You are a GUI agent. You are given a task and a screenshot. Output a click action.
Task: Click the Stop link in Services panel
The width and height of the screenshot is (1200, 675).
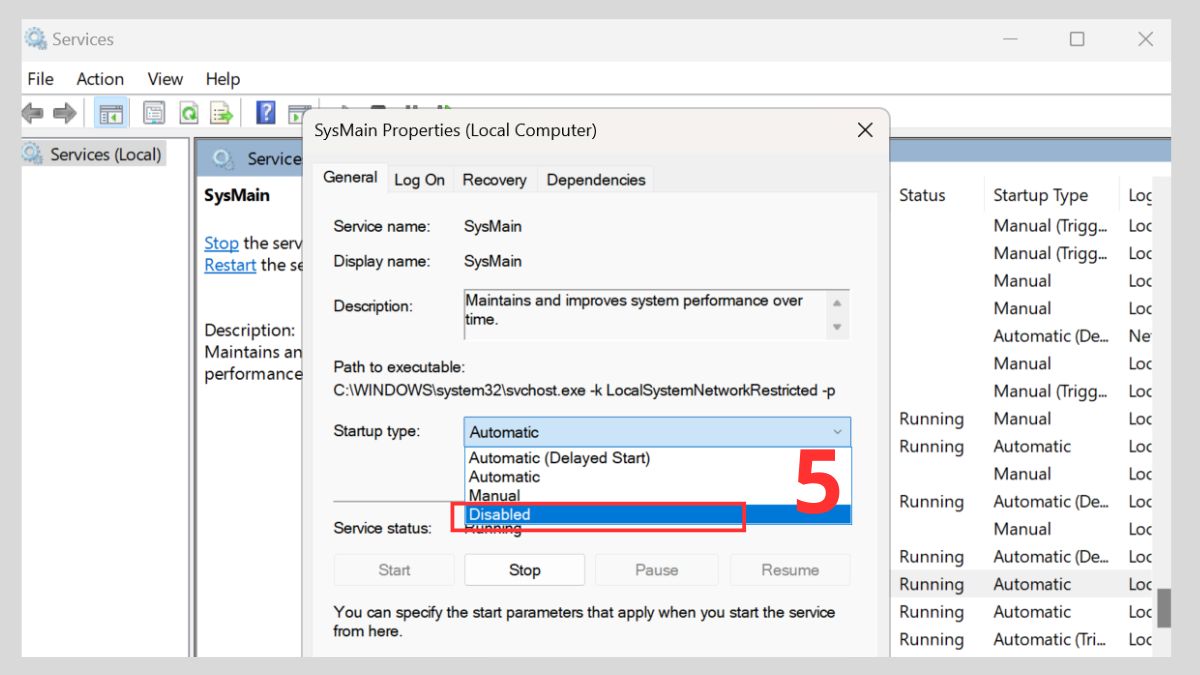click(221, 243)
